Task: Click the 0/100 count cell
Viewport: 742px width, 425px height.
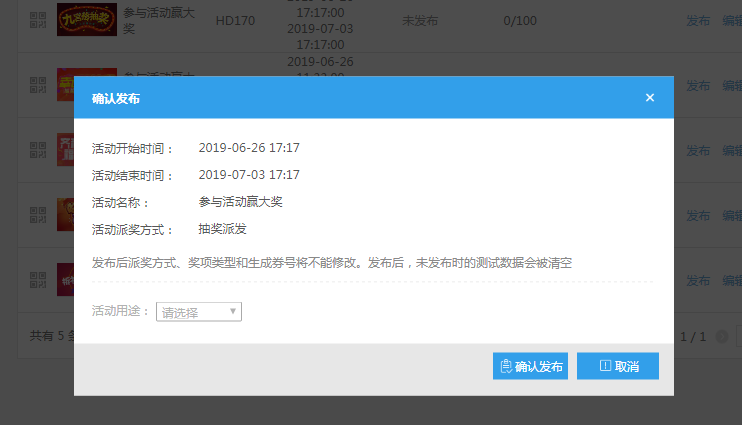Action: (x=520, y=21)
